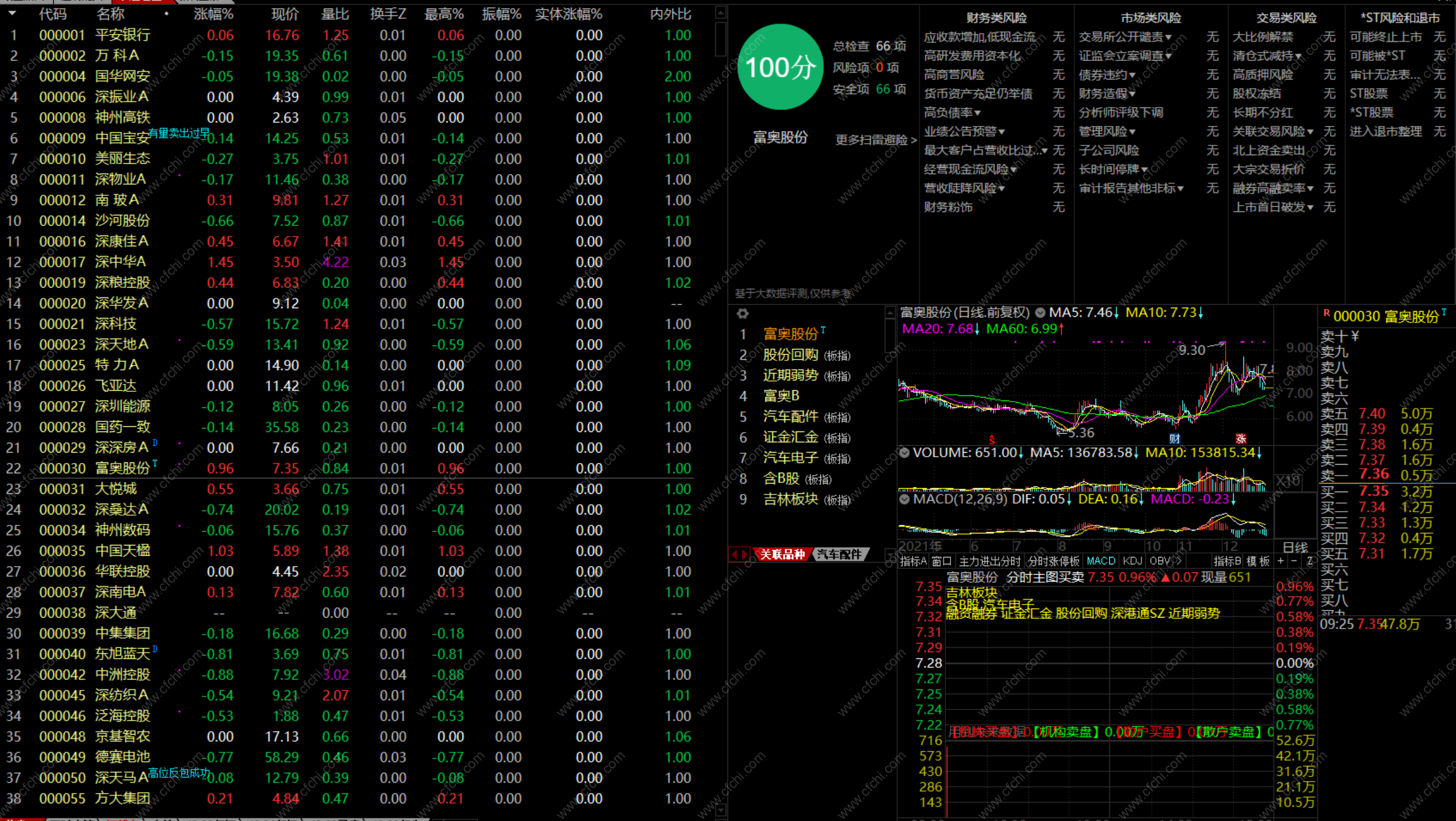Click the red left arrow near 关联品种

(735, 554)
